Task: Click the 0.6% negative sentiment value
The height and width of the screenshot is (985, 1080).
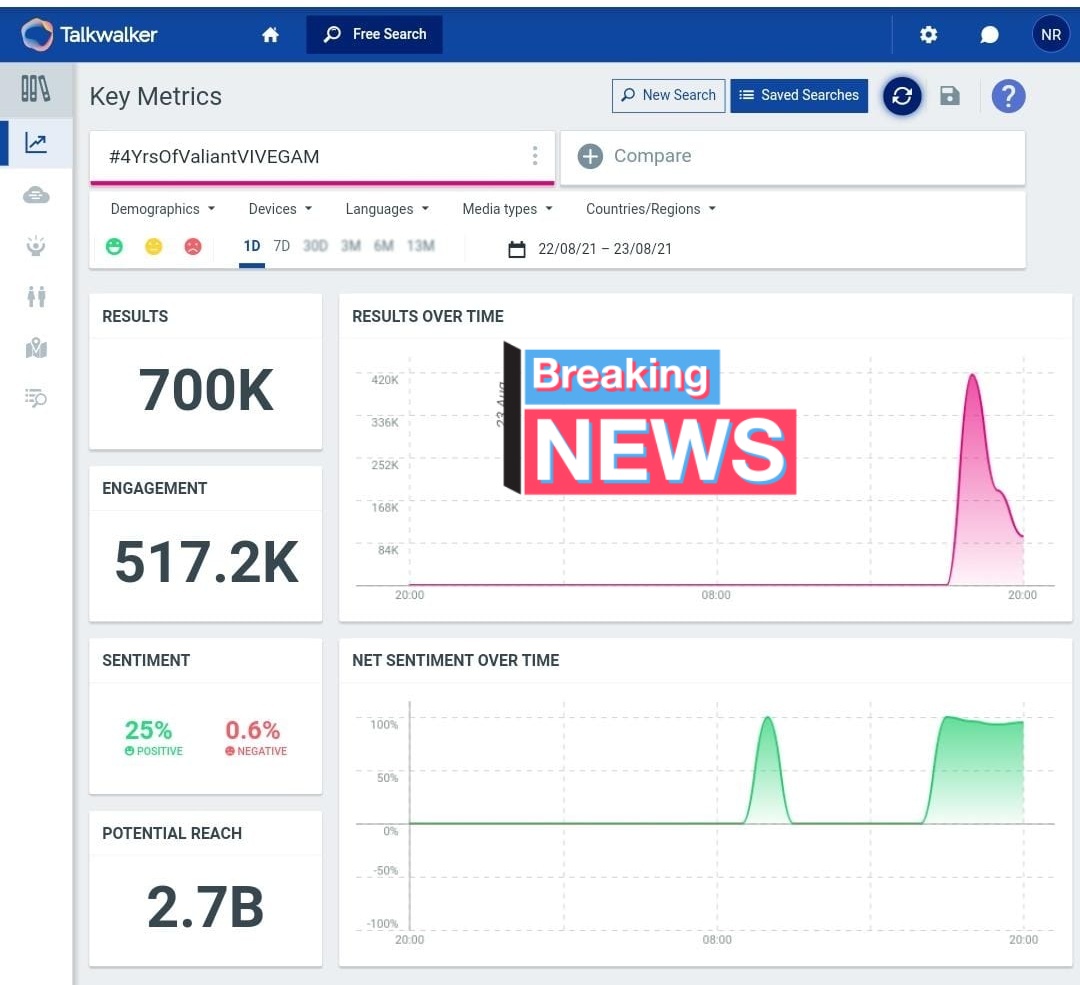Action: click(252, 730)
